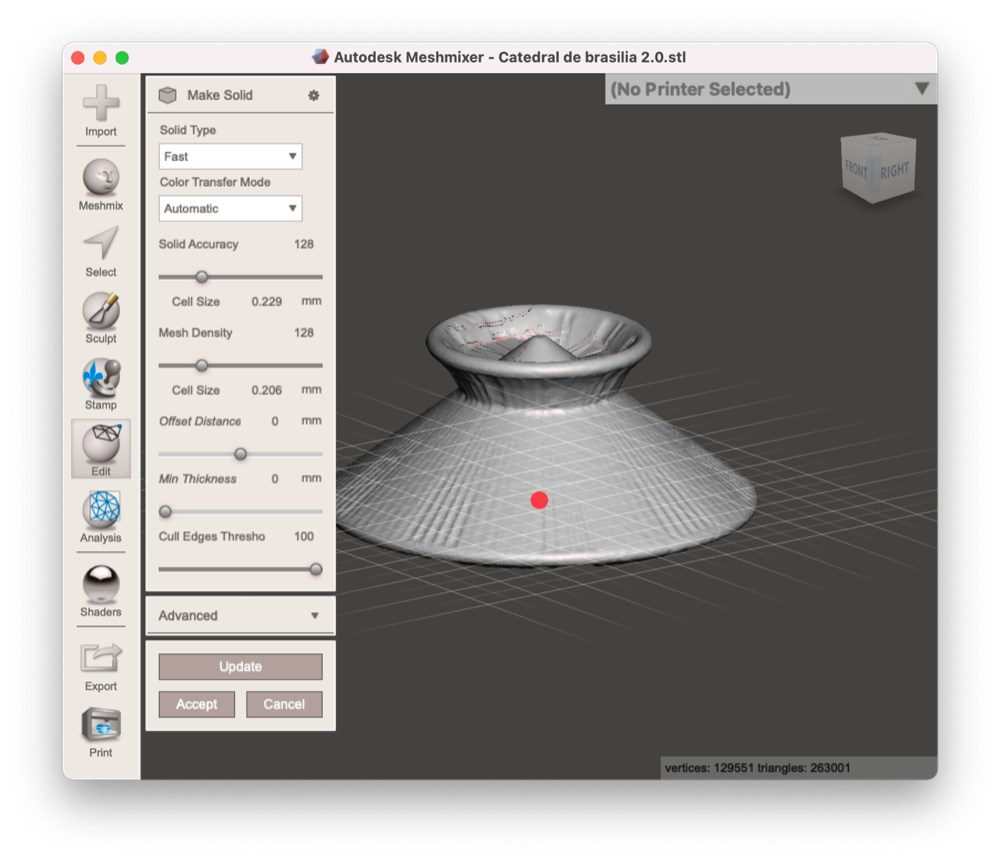Click the Mesh Density Cell Size 0.206
The height and width of the screenshot is (862, 1000).
[266, 390]
